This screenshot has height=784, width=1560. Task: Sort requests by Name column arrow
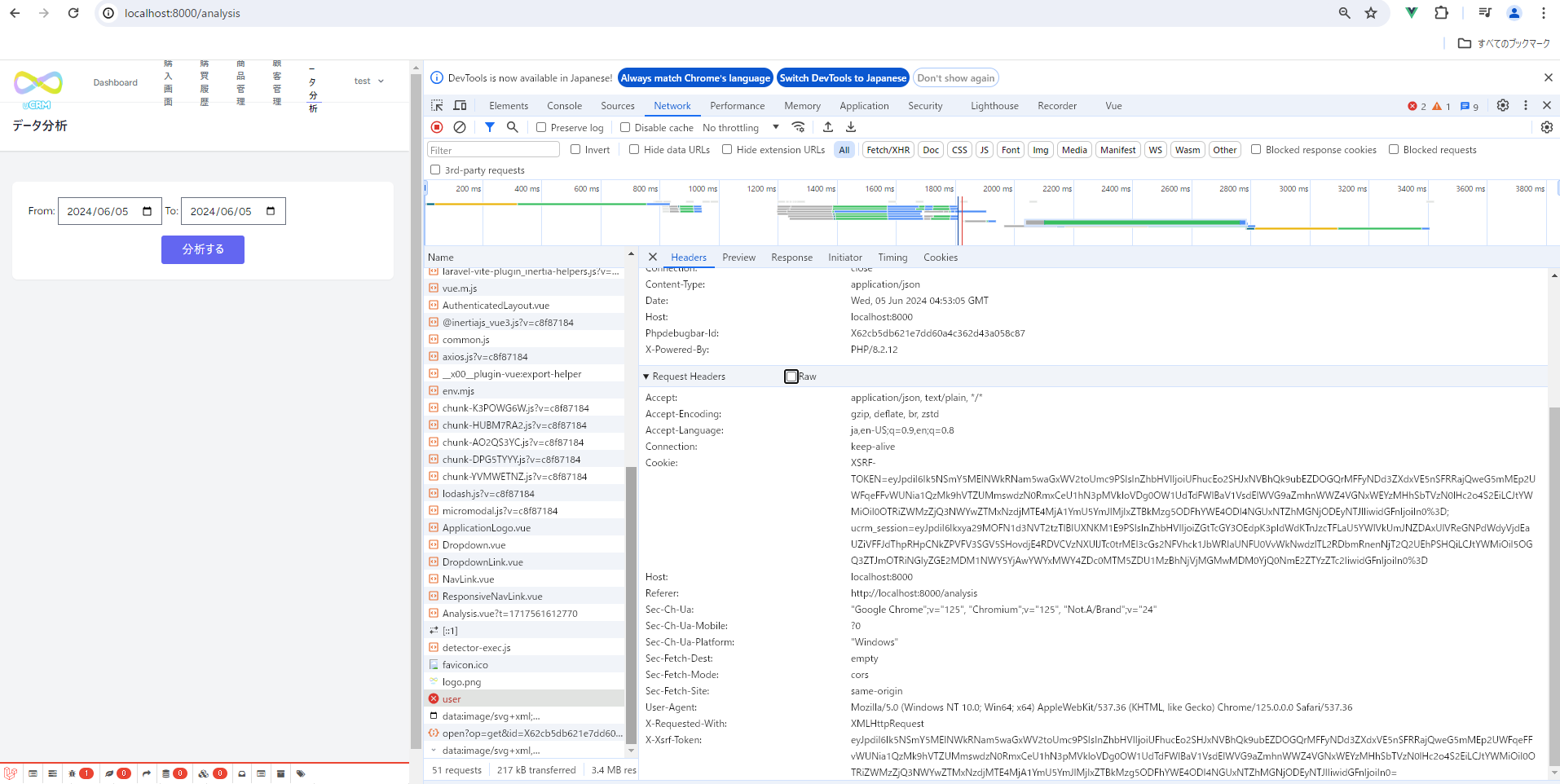[631, 254]
